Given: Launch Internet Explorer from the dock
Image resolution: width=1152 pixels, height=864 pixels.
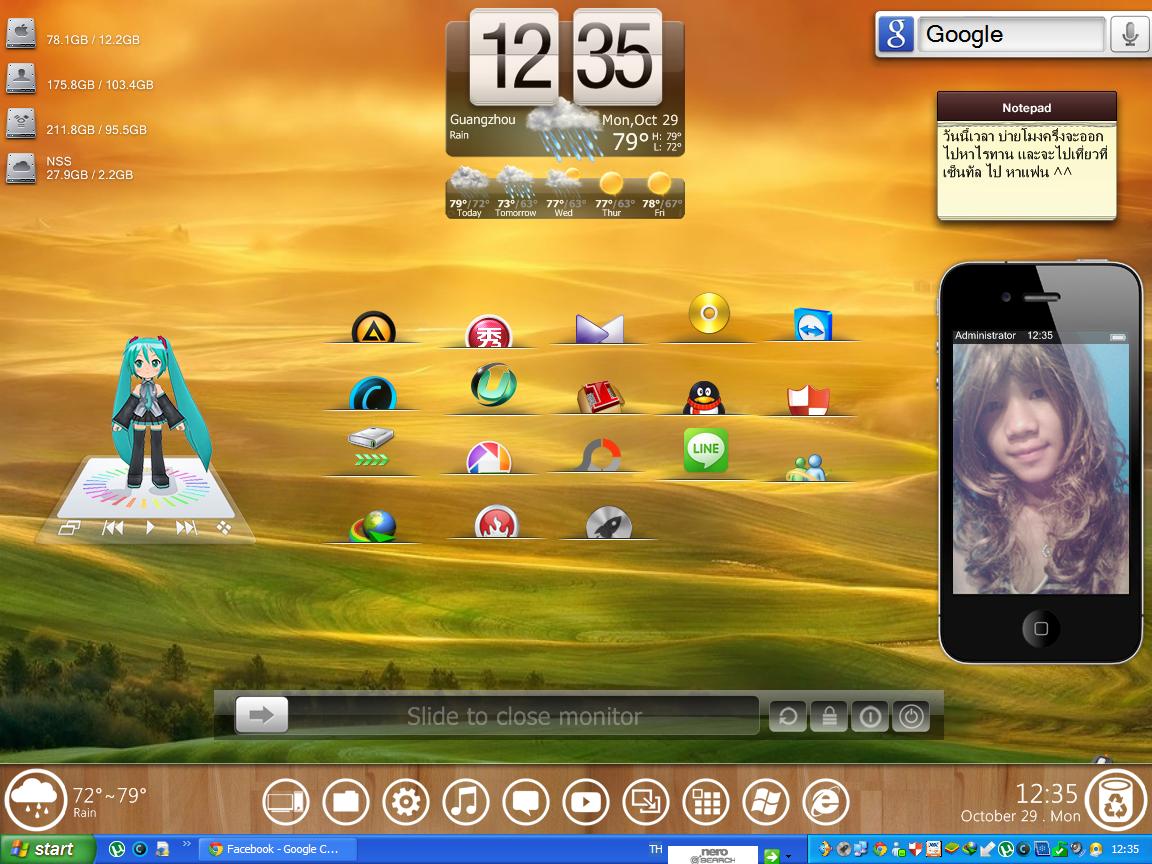Looking at the screenshot, I should coord(826,801).
